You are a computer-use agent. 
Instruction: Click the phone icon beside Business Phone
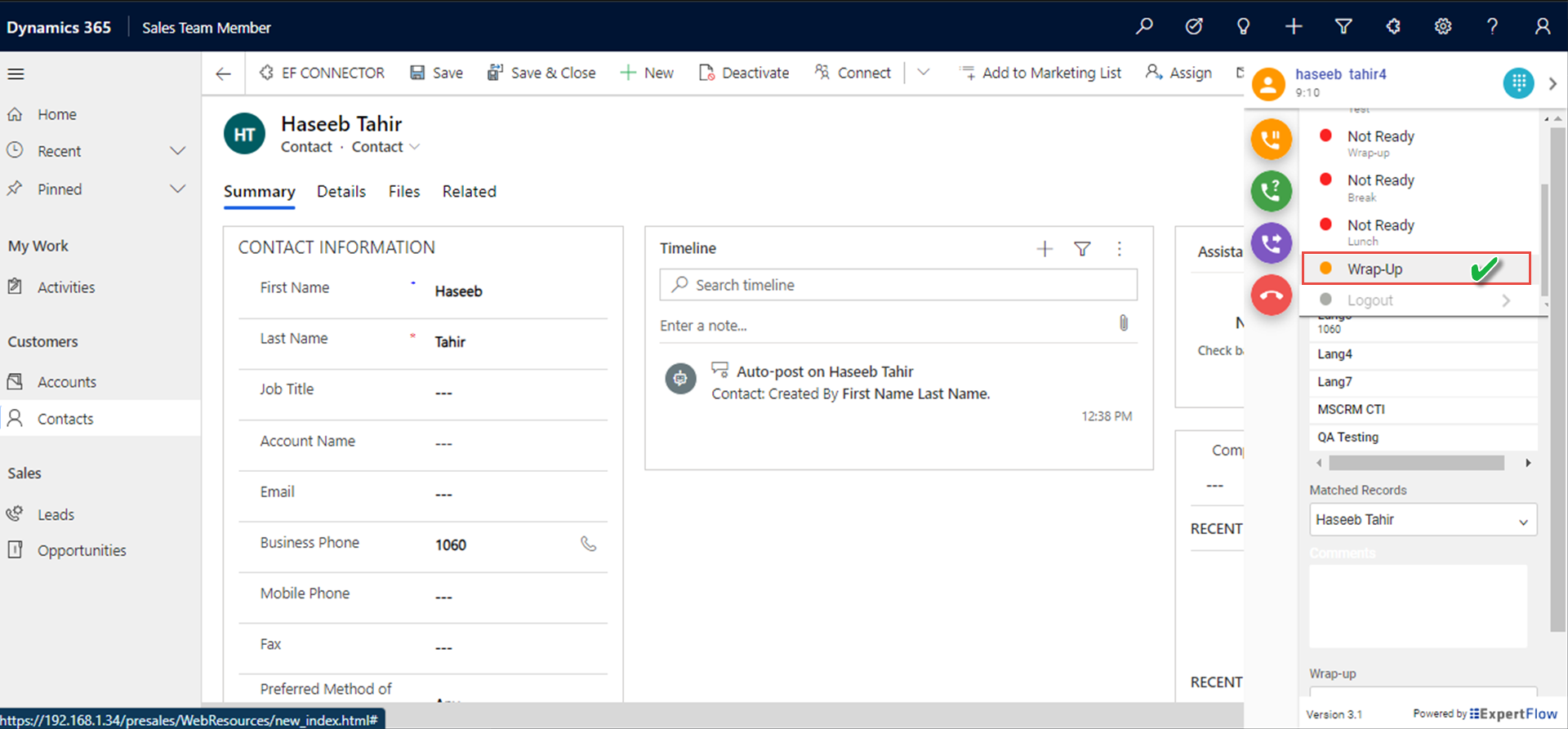click(588, 544)
